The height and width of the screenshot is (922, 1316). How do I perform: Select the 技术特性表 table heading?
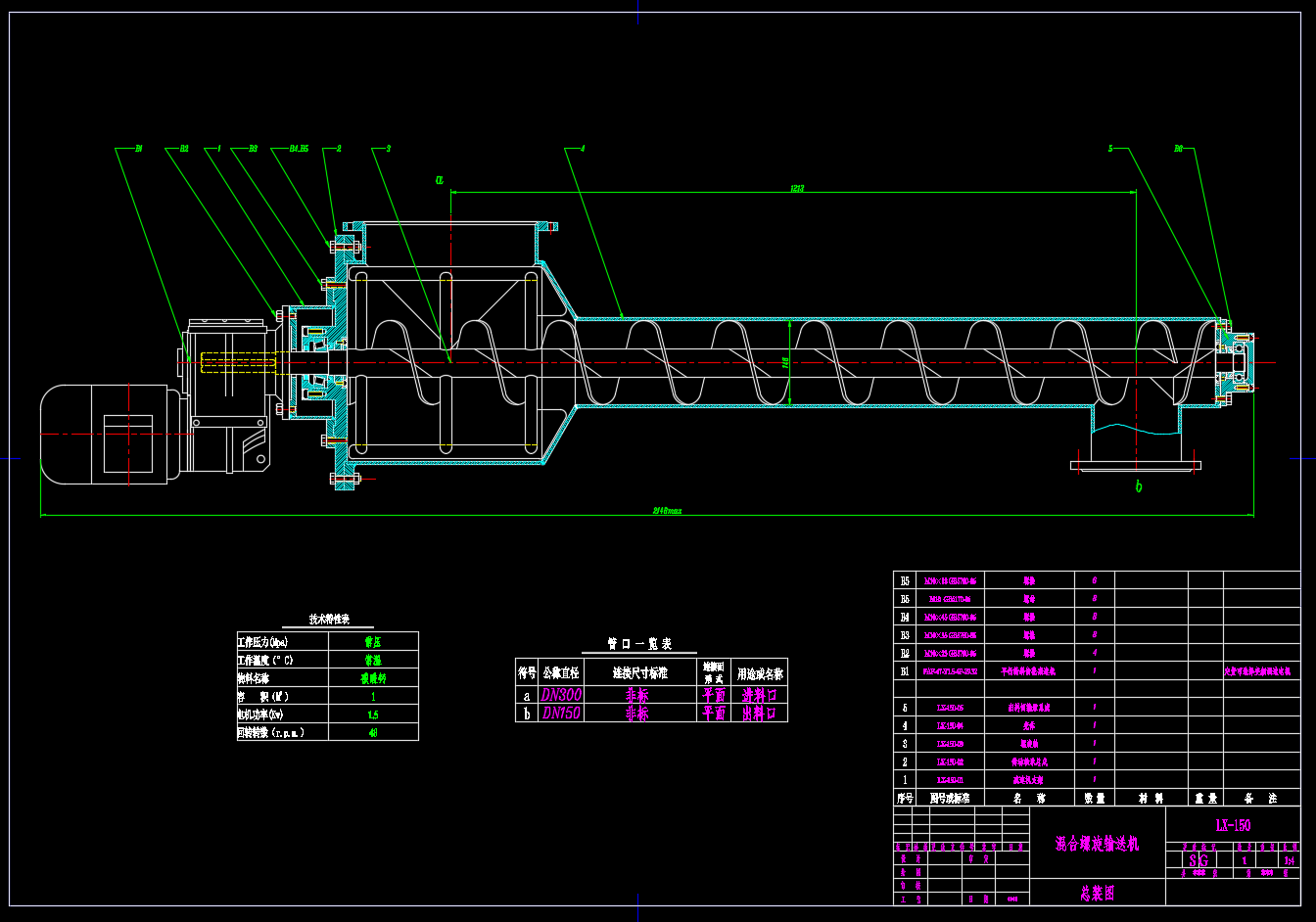tap(328, 620)
